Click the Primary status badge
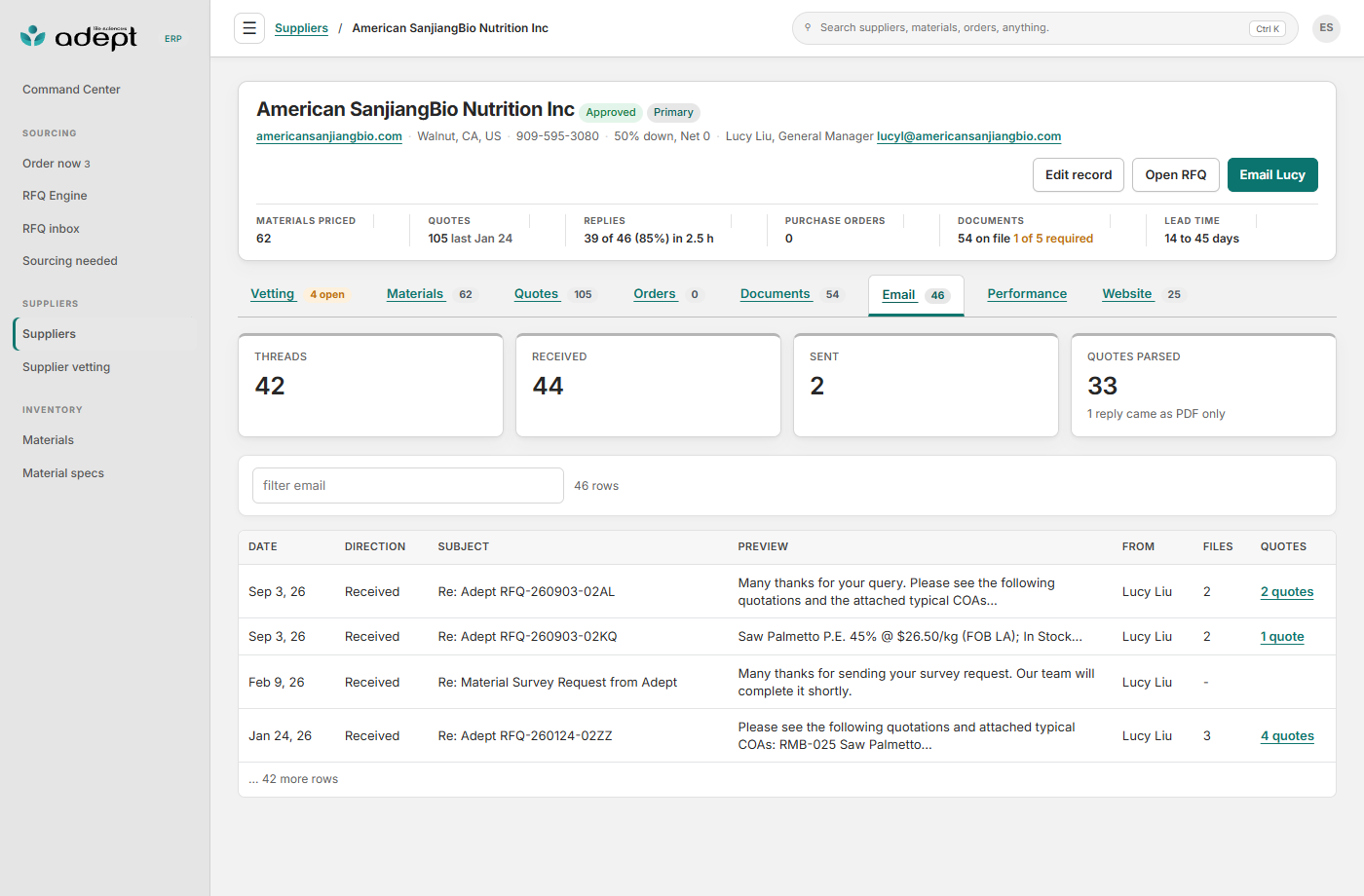1364x896 pixels. [x=673, y=113]
